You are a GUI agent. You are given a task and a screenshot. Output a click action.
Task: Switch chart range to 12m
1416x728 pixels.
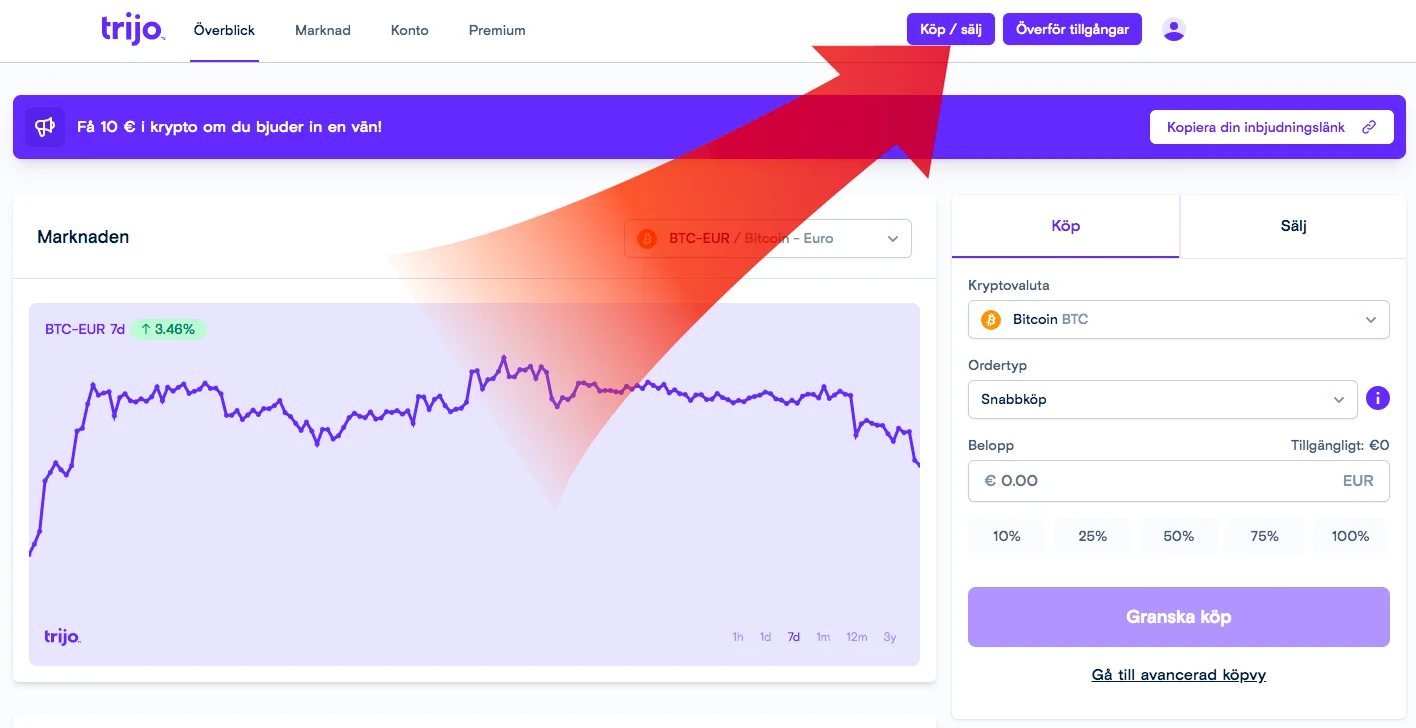pos(856,637)
